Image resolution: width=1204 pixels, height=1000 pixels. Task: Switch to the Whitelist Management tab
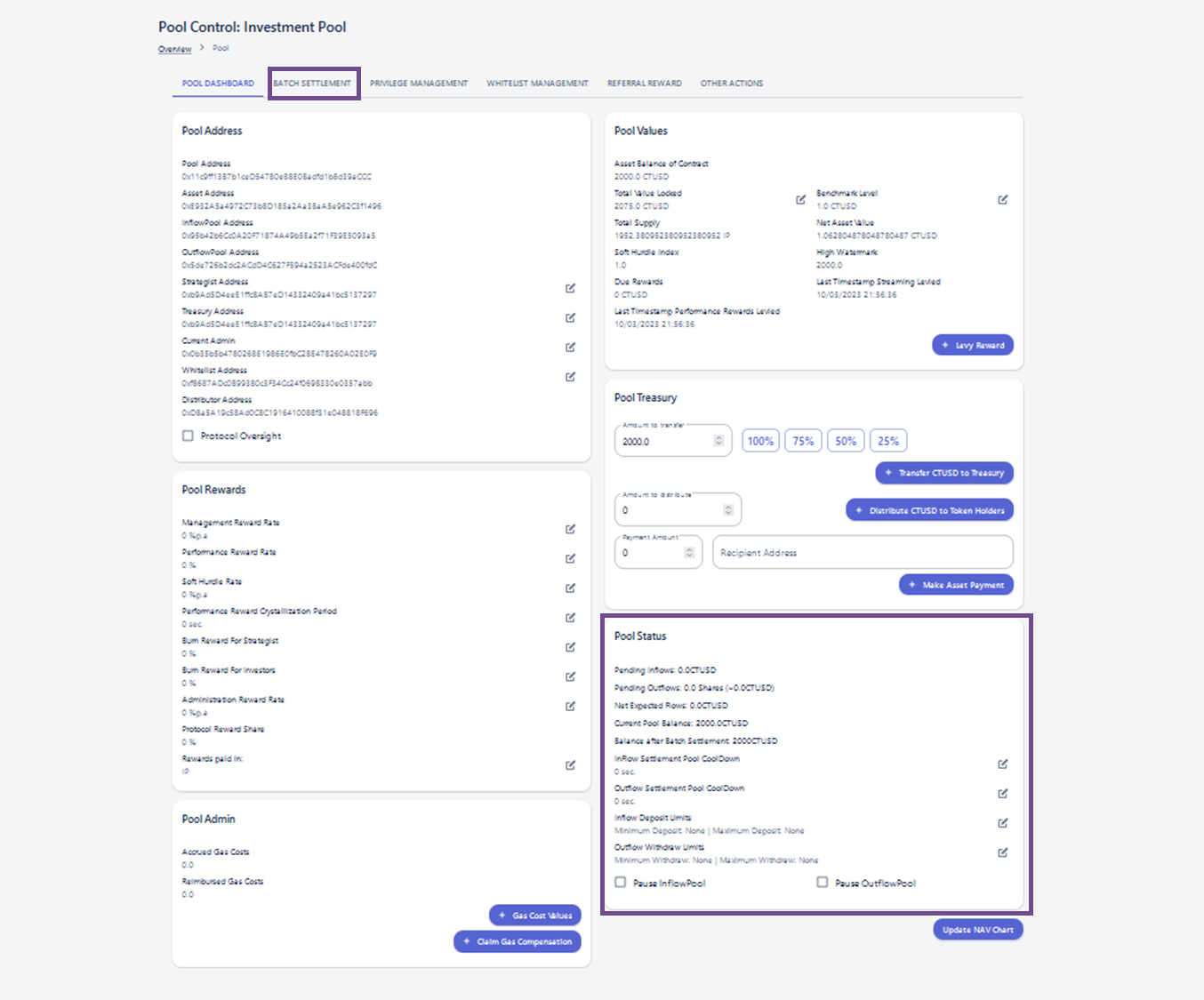pyautogui.click(x=537, y=84)
